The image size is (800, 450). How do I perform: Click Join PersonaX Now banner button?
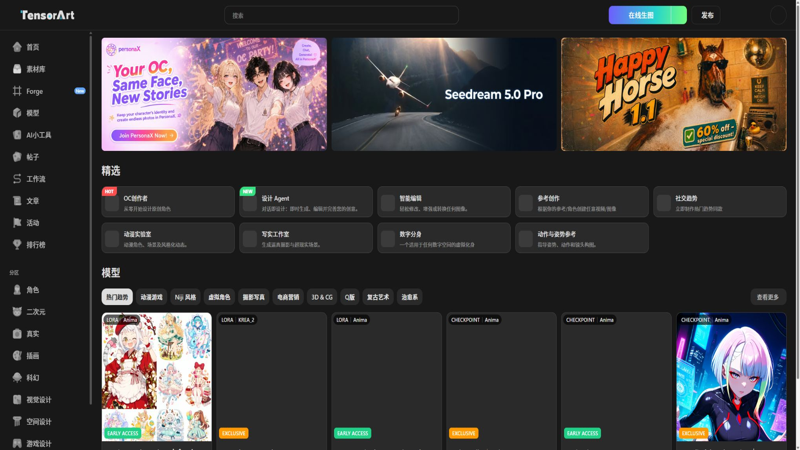coord(144,135)
